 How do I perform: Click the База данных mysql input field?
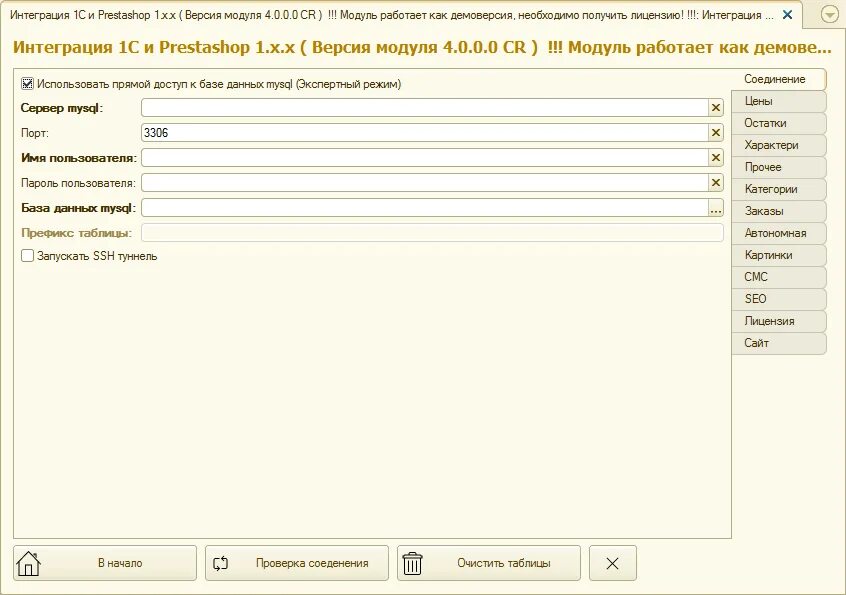coord(425,208)
